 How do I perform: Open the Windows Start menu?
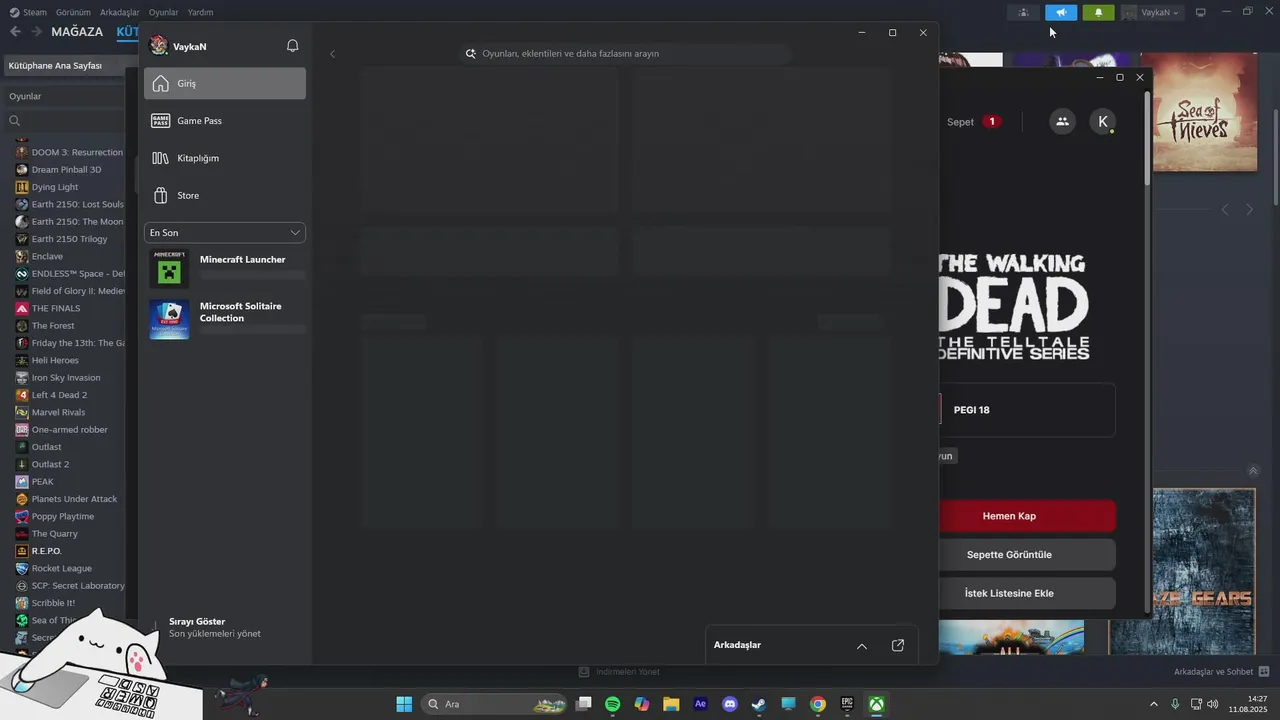click(x=404, y=704)
